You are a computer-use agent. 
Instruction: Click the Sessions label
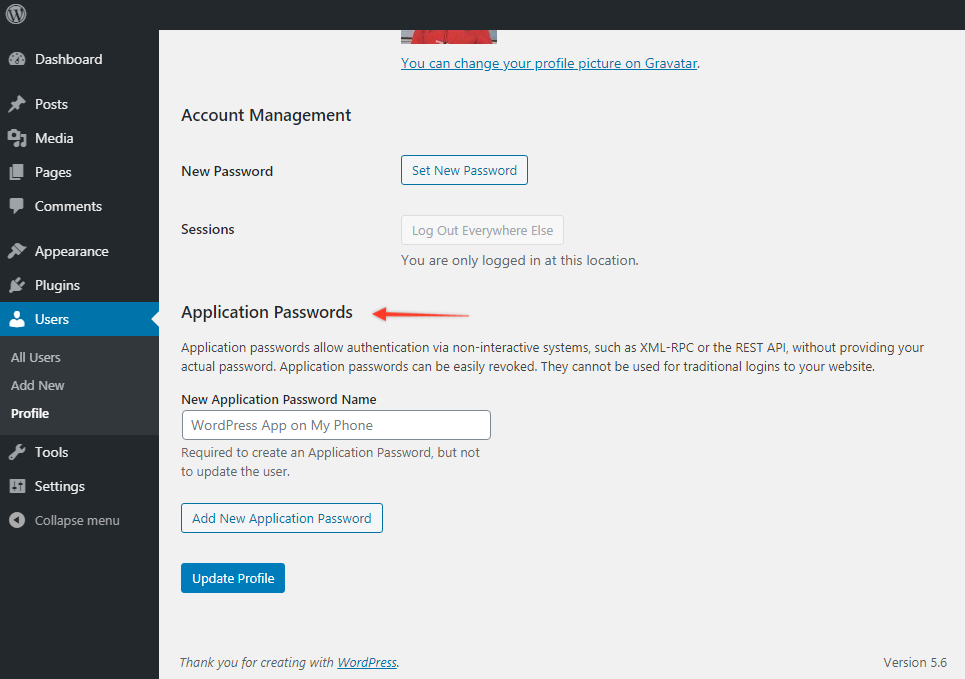point(207,229)
